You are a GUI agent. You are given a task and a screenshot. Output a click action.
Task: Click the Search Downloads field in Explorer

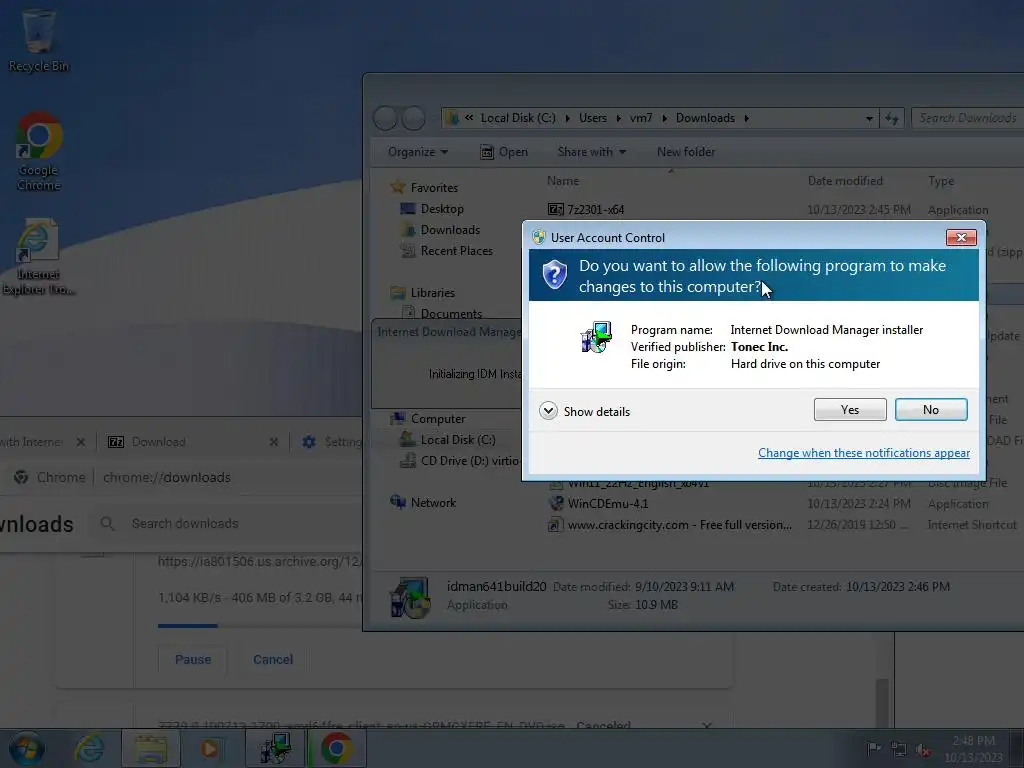(x=967, y=118)
